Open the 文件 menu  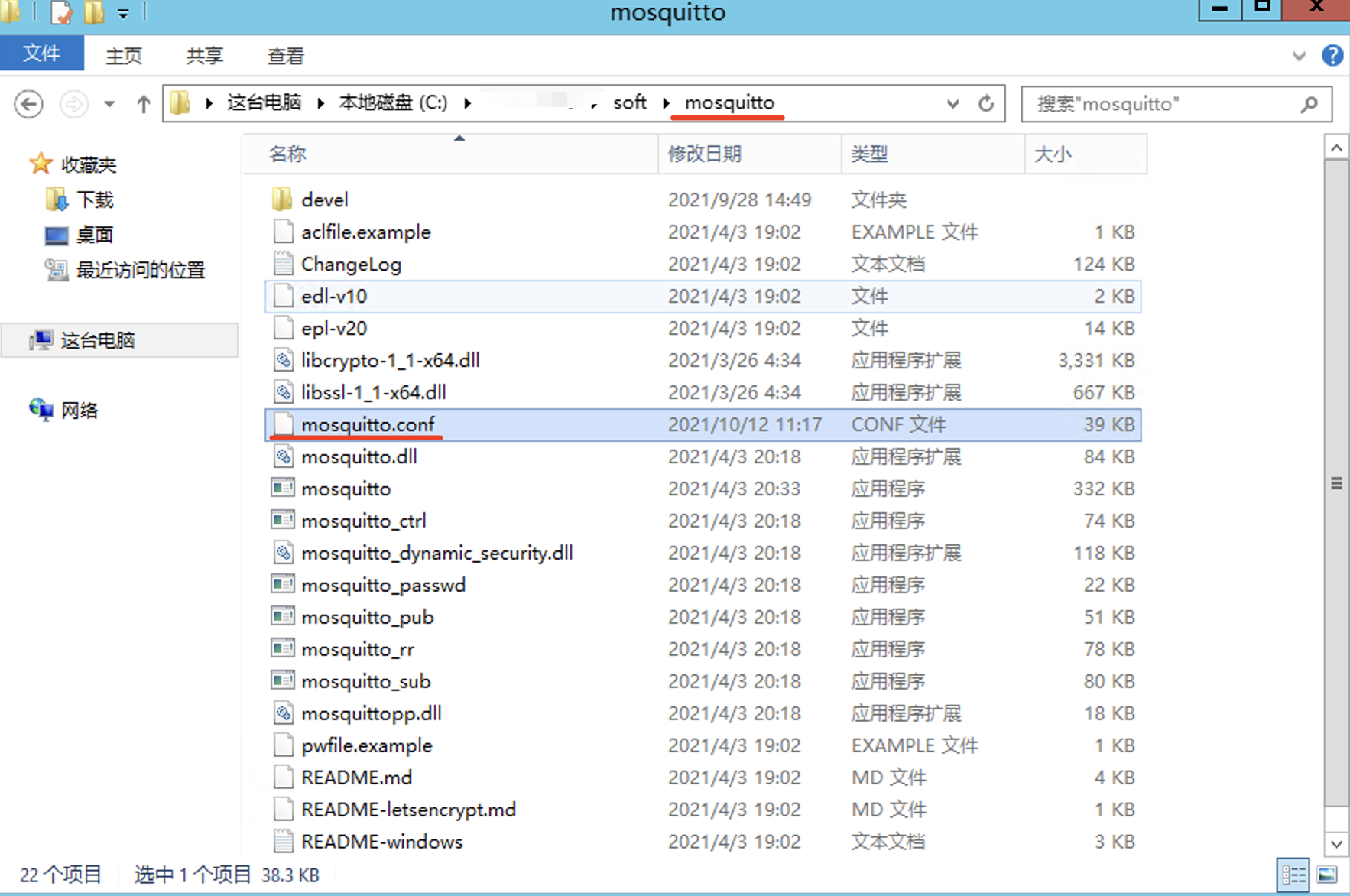coord(42,54)
